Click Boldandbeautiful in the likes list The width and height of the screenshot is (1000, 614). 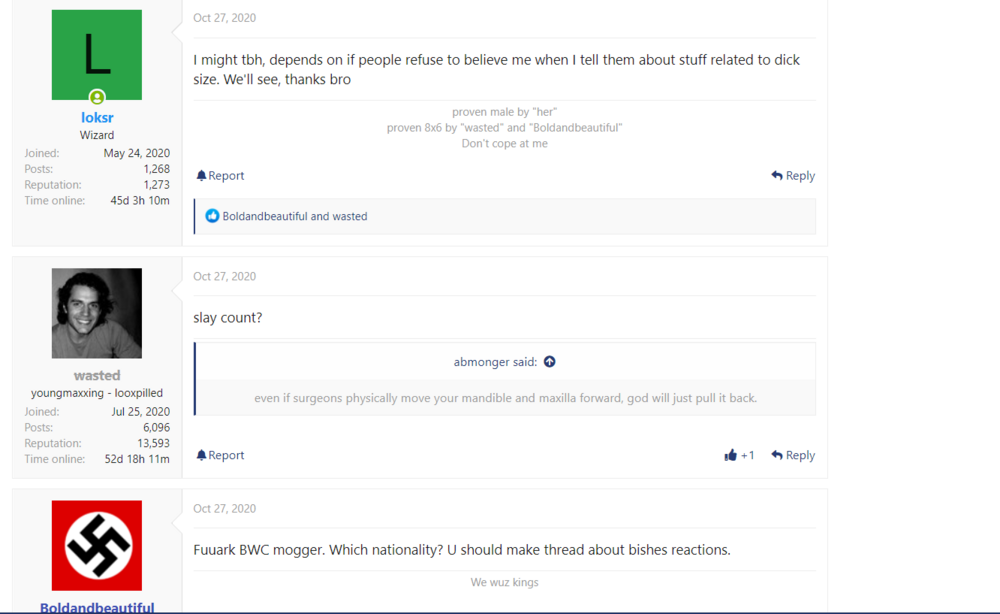pos(264,216)
